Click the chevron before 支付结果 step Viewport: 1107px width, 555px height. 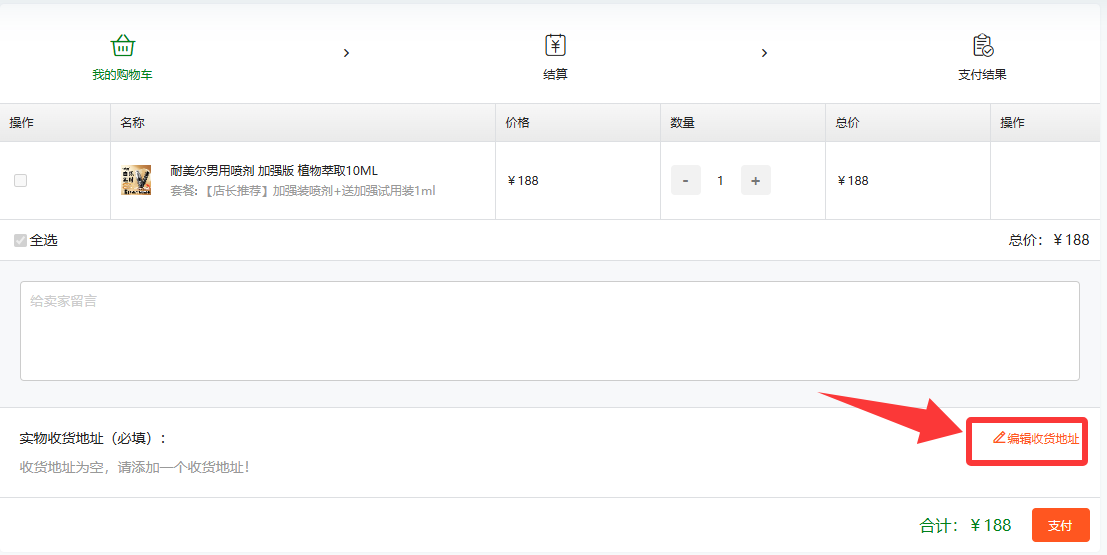click(x=764, y=53)
